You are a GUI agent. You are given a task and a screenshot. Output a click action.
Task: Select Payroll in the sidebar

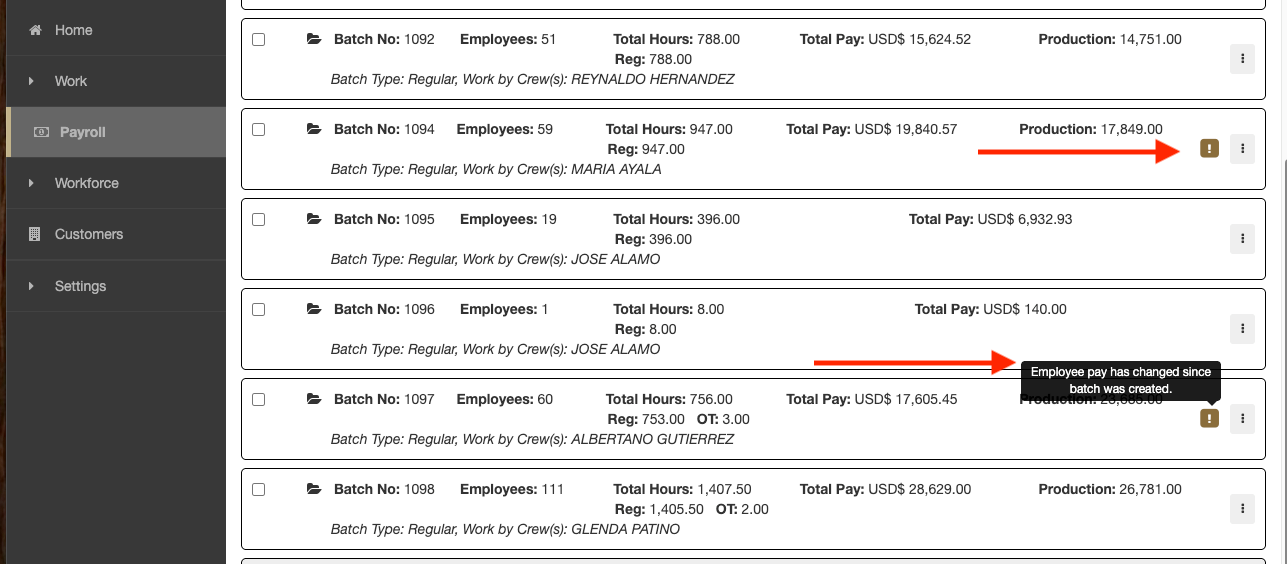coord(82,132)
